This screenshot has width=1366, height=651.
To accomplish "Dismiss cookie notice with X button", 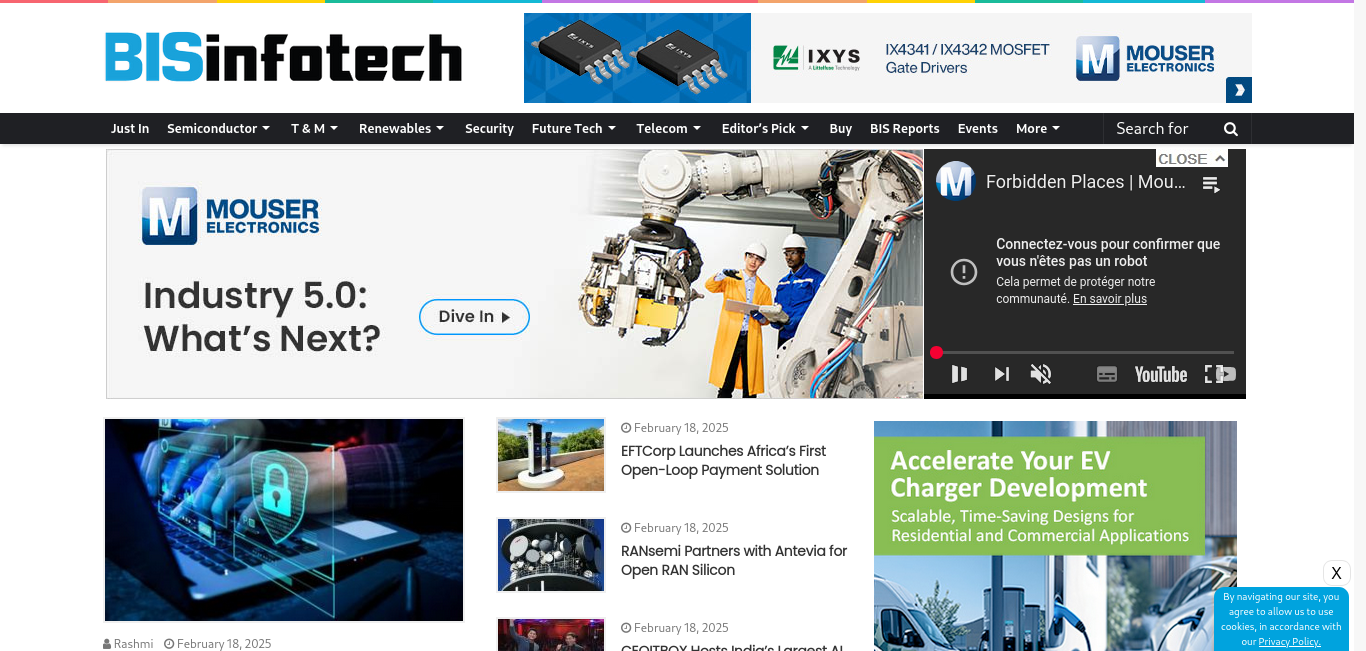I will coord(1336,573).
